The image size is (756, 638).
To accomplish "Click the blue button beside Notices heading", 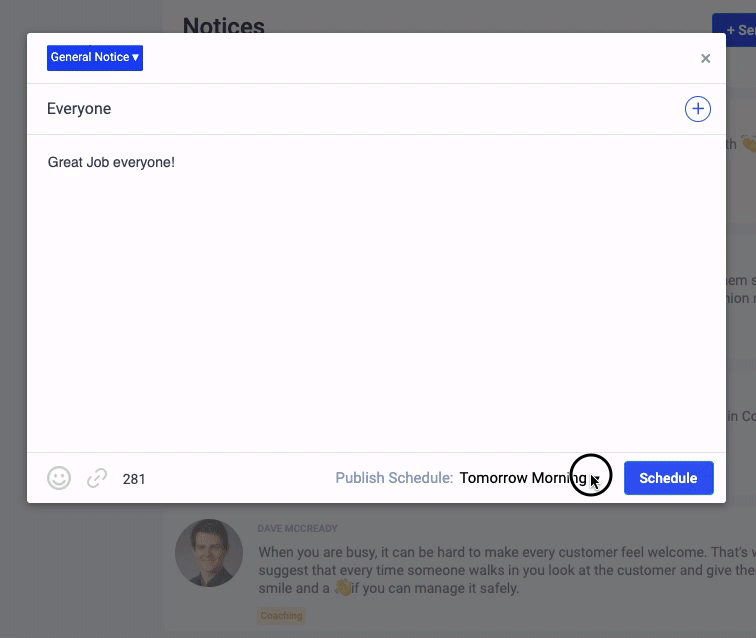I will coord(734,30).
